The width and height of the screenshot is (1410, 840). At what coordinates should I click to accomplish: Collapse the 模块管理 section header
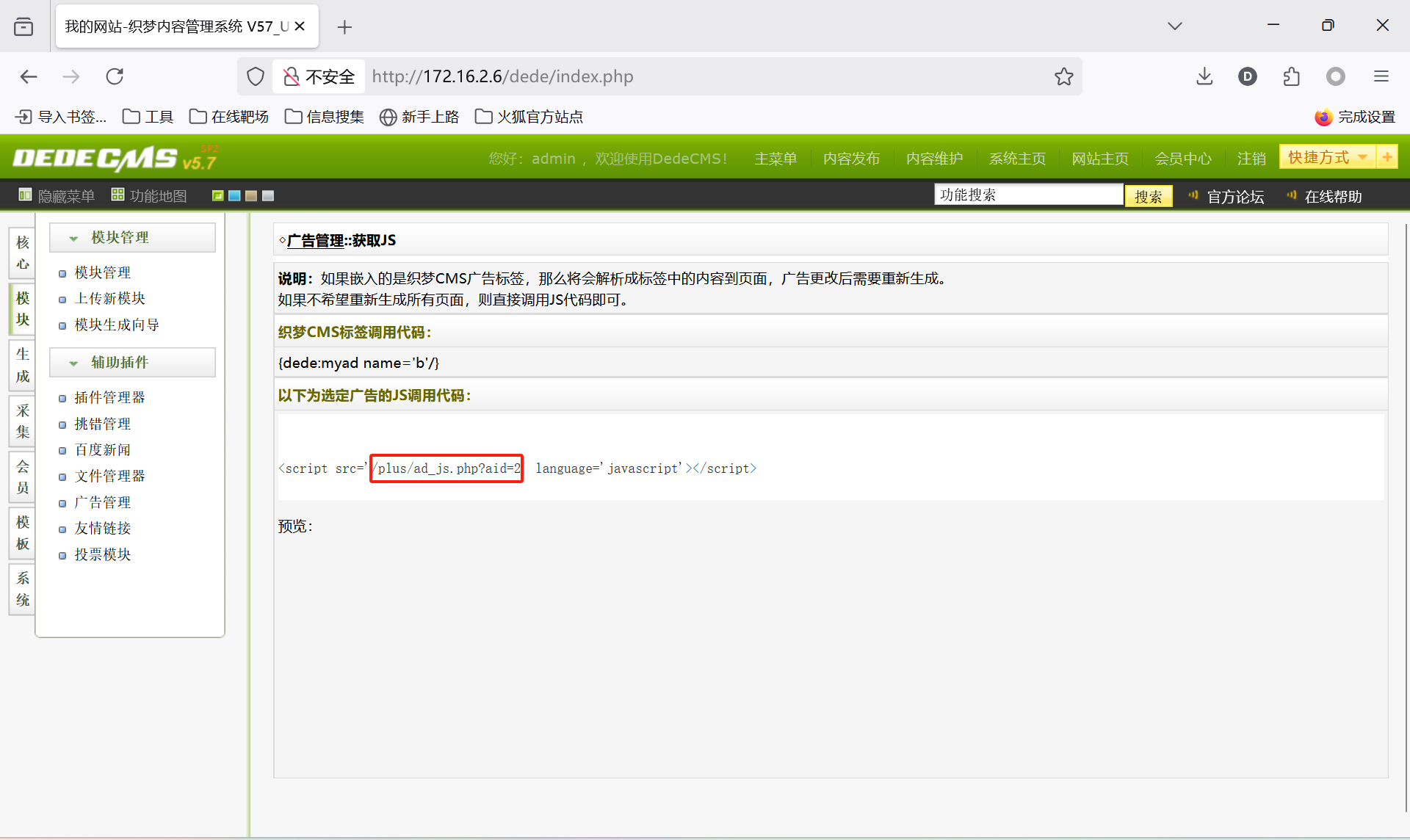point(132,238)
